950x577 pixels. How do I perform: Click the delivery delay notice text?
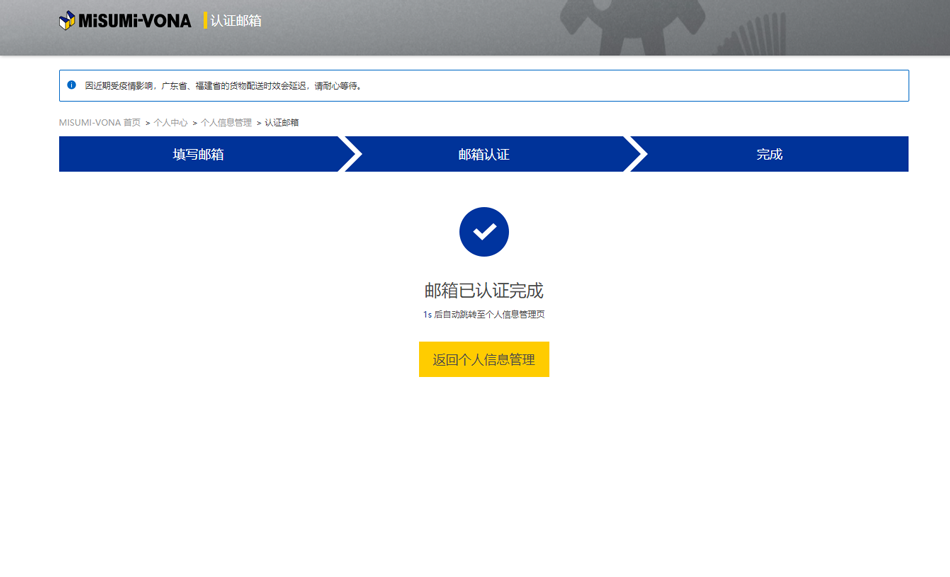coord(223,86)
